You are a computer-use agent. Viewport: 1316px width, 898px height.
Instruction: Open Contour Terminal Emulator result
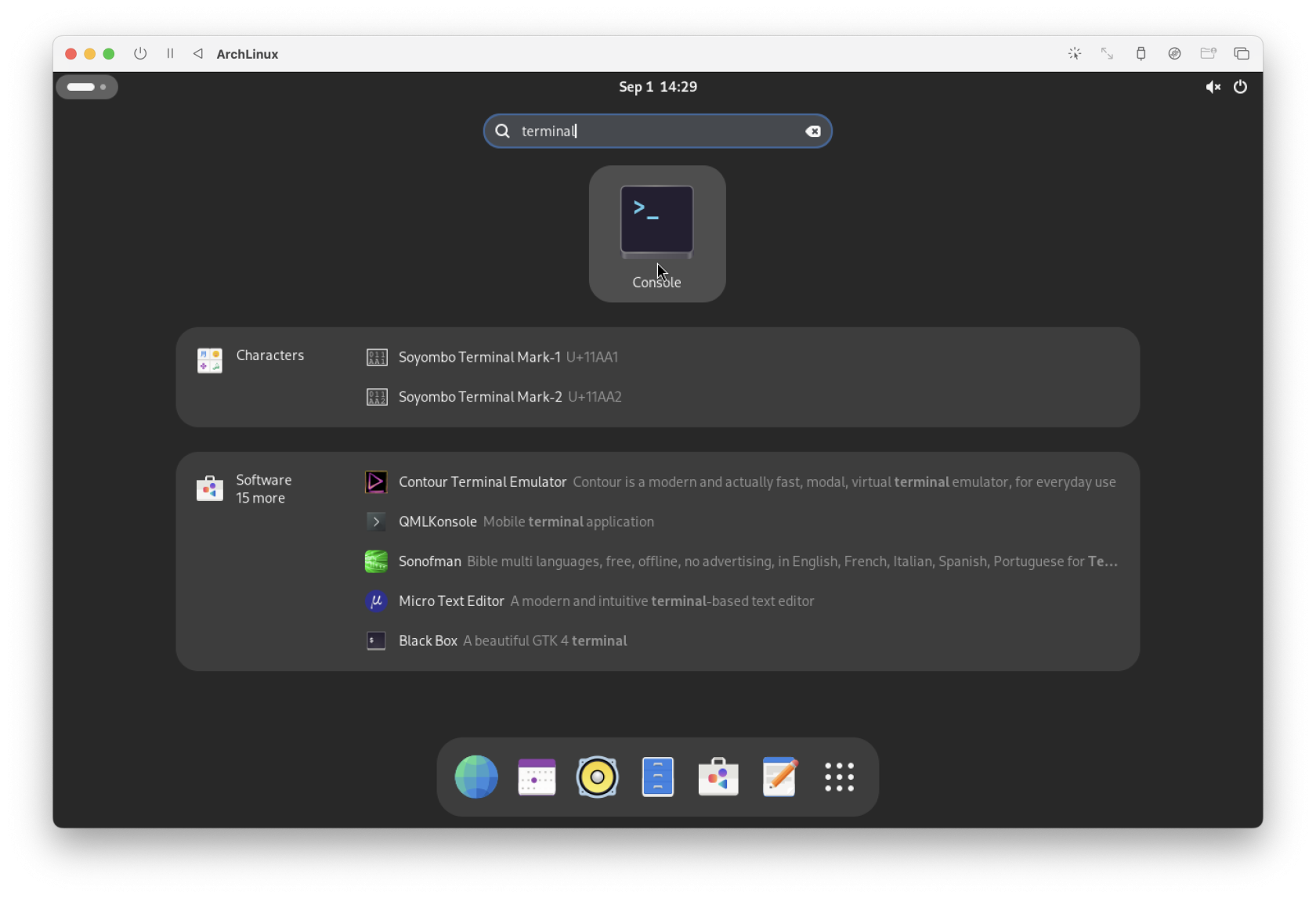[740, 482]
